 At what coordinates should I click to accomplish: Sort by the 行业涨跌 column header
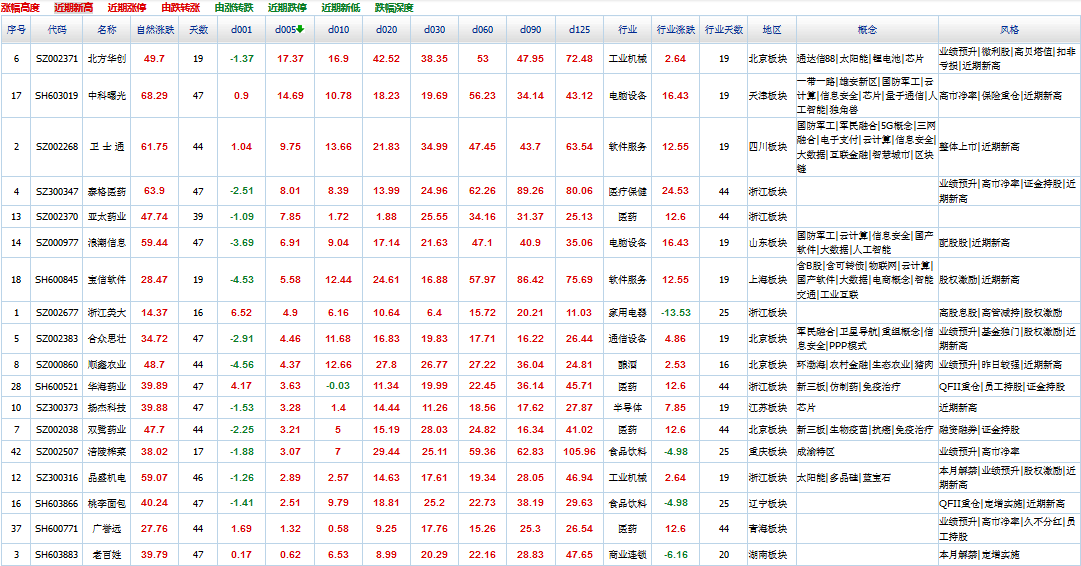(x=676, y=30)
